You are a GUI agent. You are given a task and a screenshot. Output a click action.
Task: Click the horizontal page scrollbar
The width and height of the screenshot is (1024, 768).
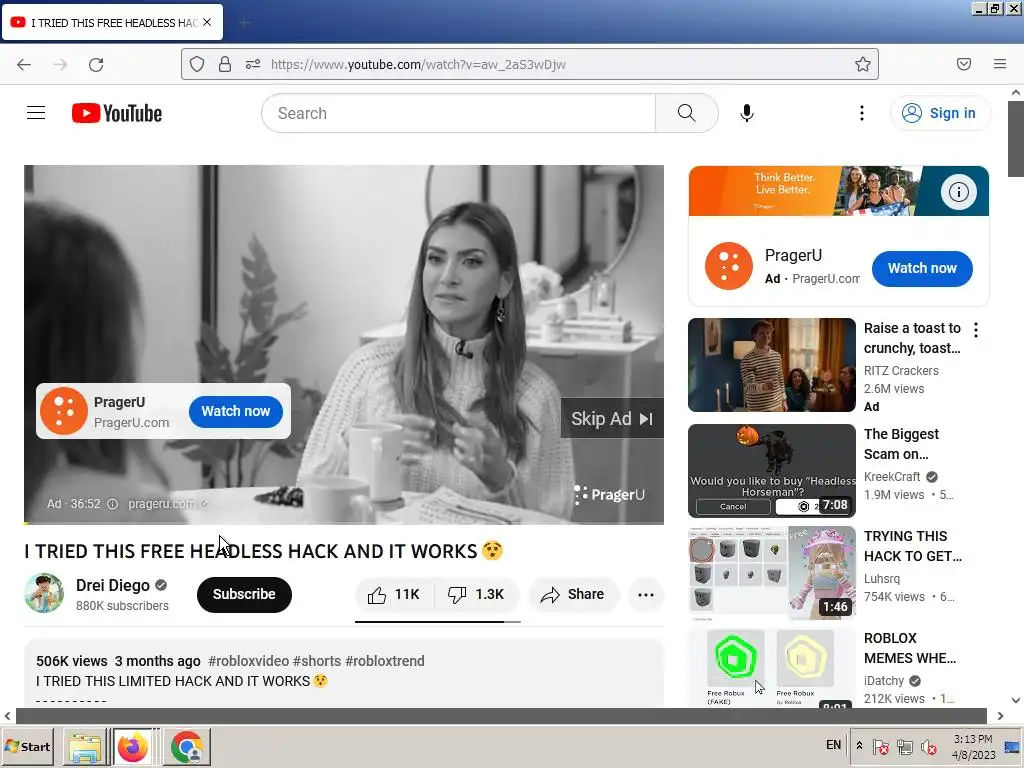click(x=502, y=716)
